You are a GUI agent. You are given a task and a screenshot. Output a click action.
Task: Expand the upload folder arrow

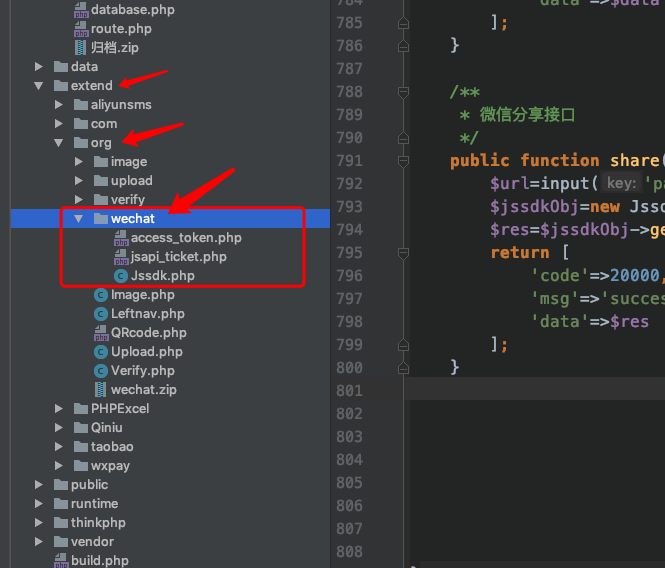click(x=78, y=181)
